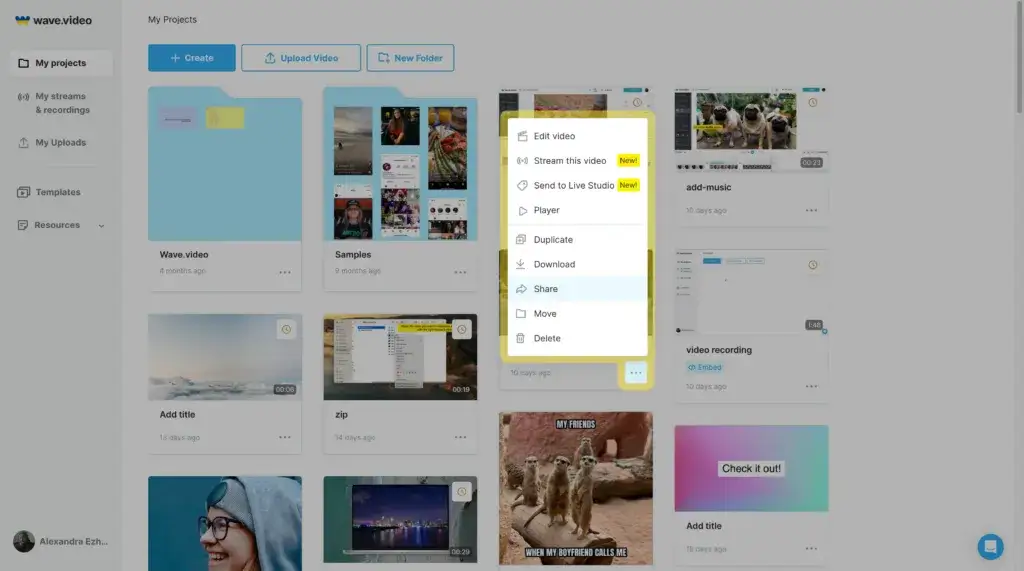
Task: Click the Embed link under video recording
Action: pyautogui.click(x=704, y=367)
